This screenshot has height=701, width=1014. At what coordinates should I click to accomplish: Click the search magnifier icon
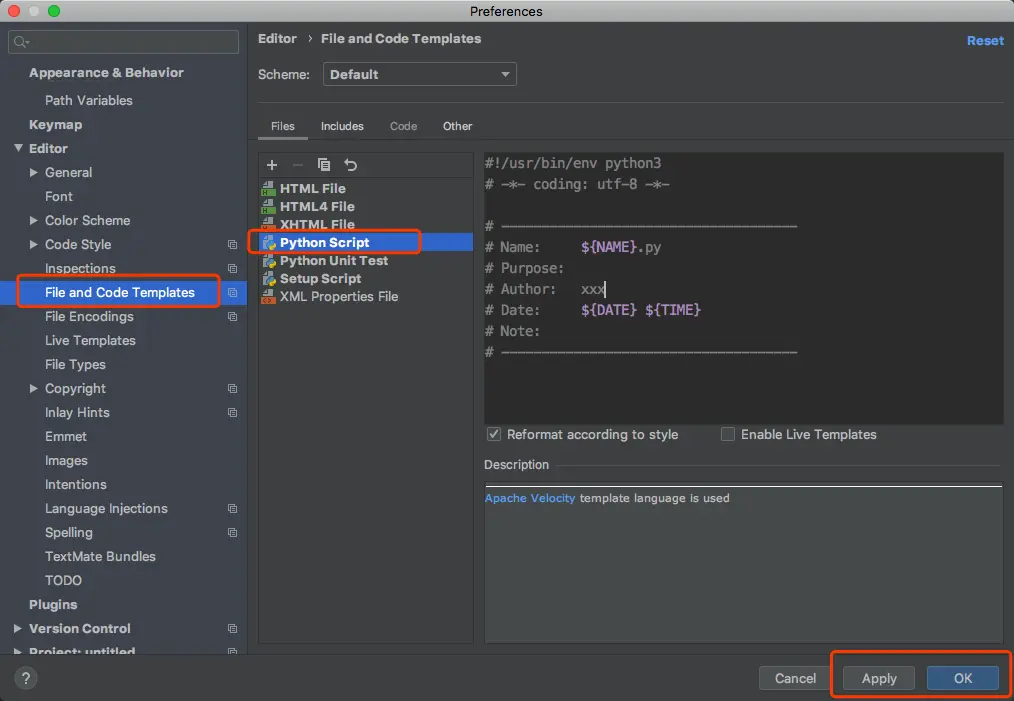[x=21, y=42]
